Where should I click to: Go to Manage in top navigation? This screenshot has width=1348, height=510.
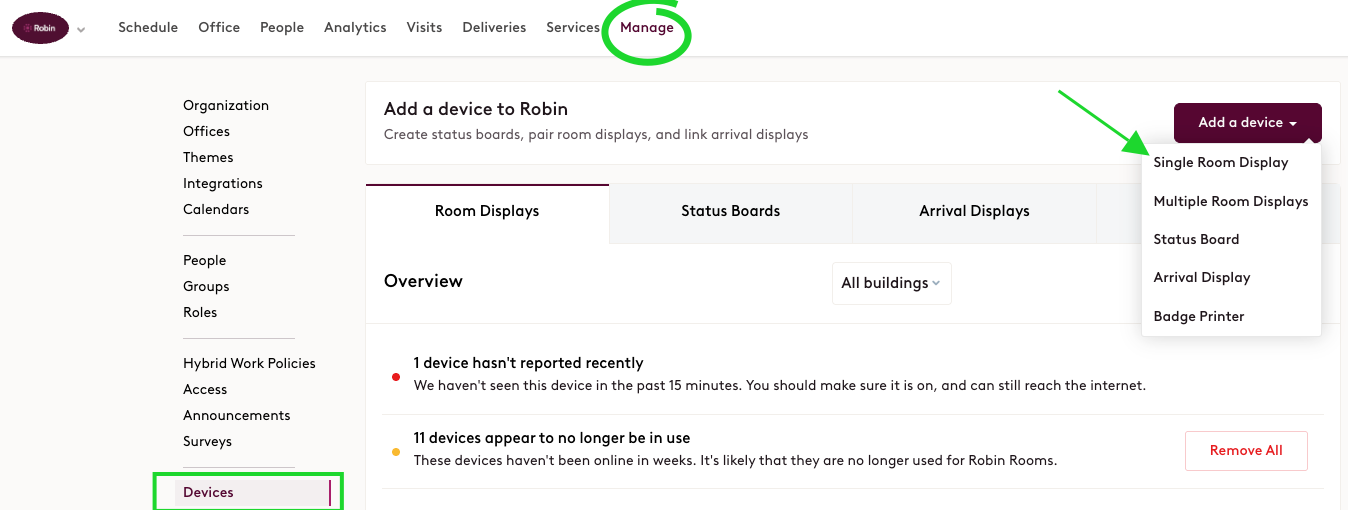point(647,27)
